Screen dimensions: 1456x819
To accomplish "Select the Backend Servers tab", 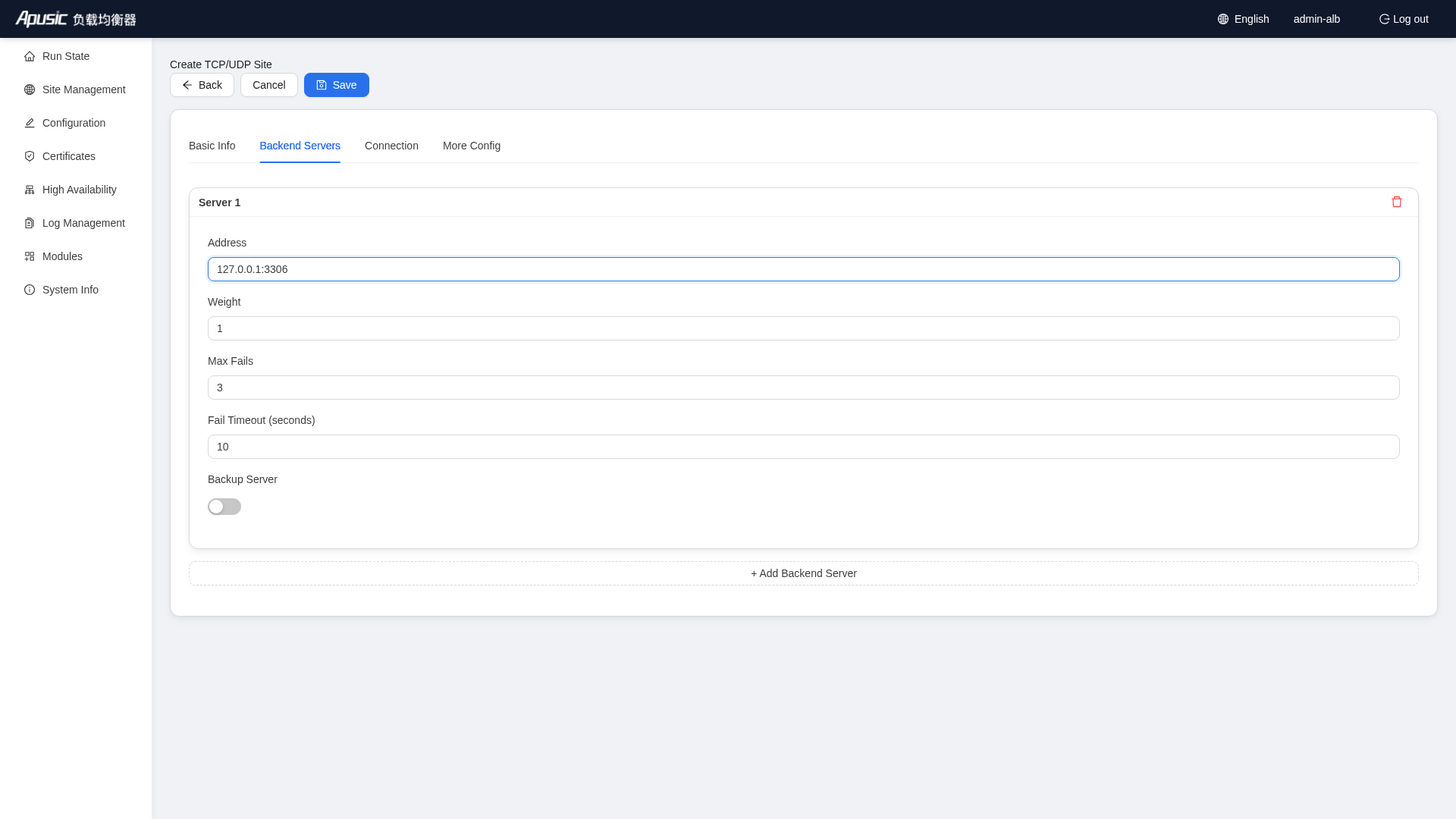I will click(300, 146).
